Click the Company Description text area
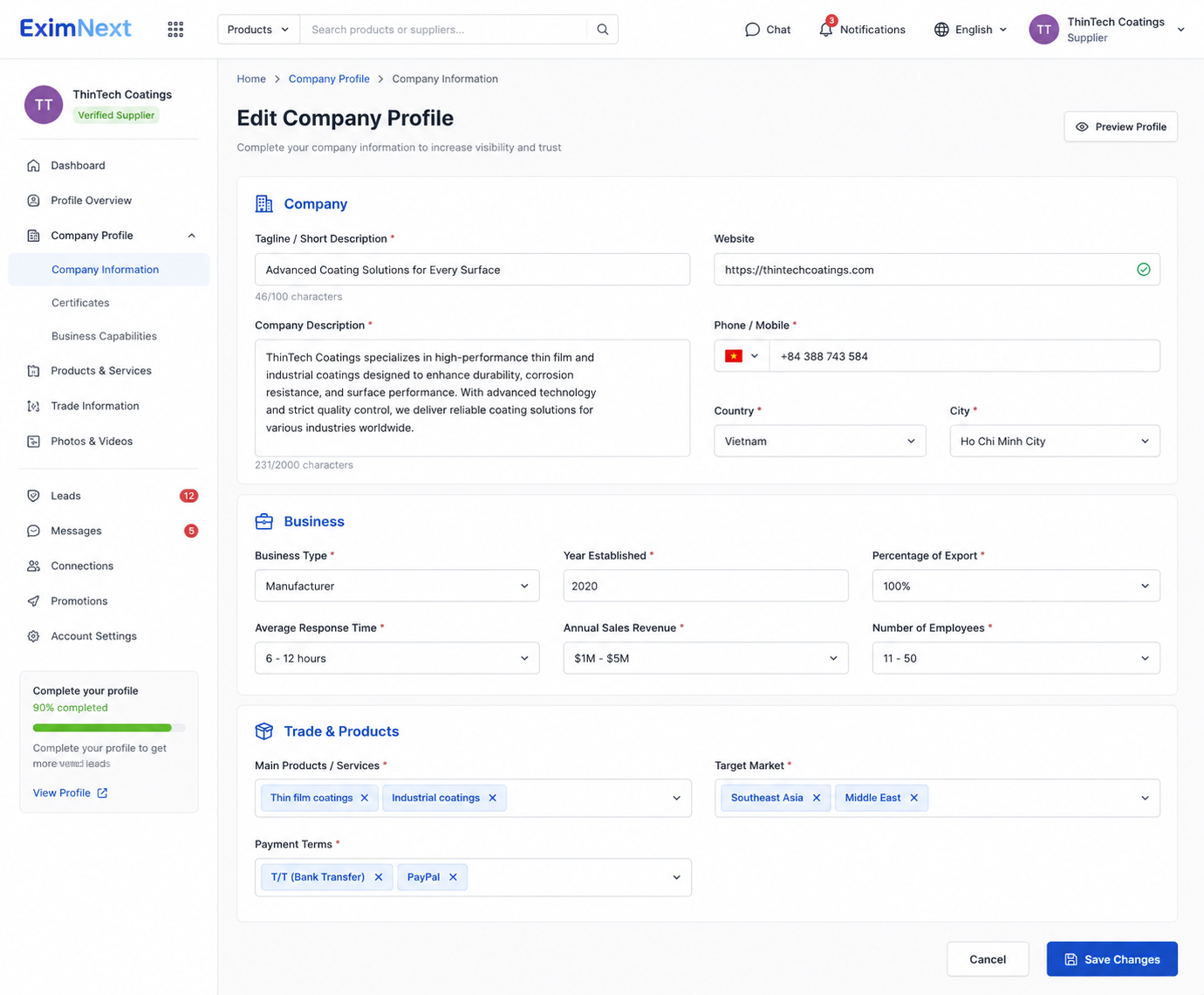Viewport: 1204px width, 995px height. pos(472,398)
